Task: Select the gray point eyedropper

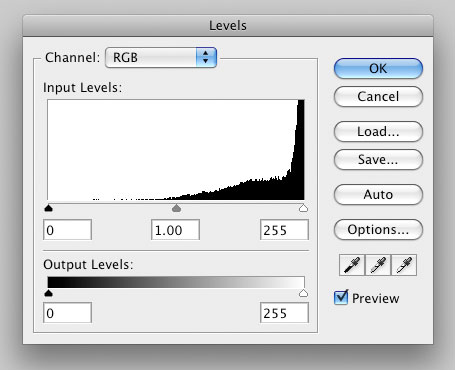Action: coord(378,265)
